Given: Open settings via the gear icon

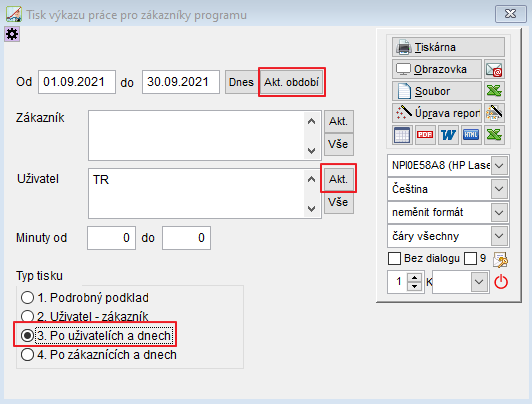Looking at the screenshot, I should tap(12, 34).
